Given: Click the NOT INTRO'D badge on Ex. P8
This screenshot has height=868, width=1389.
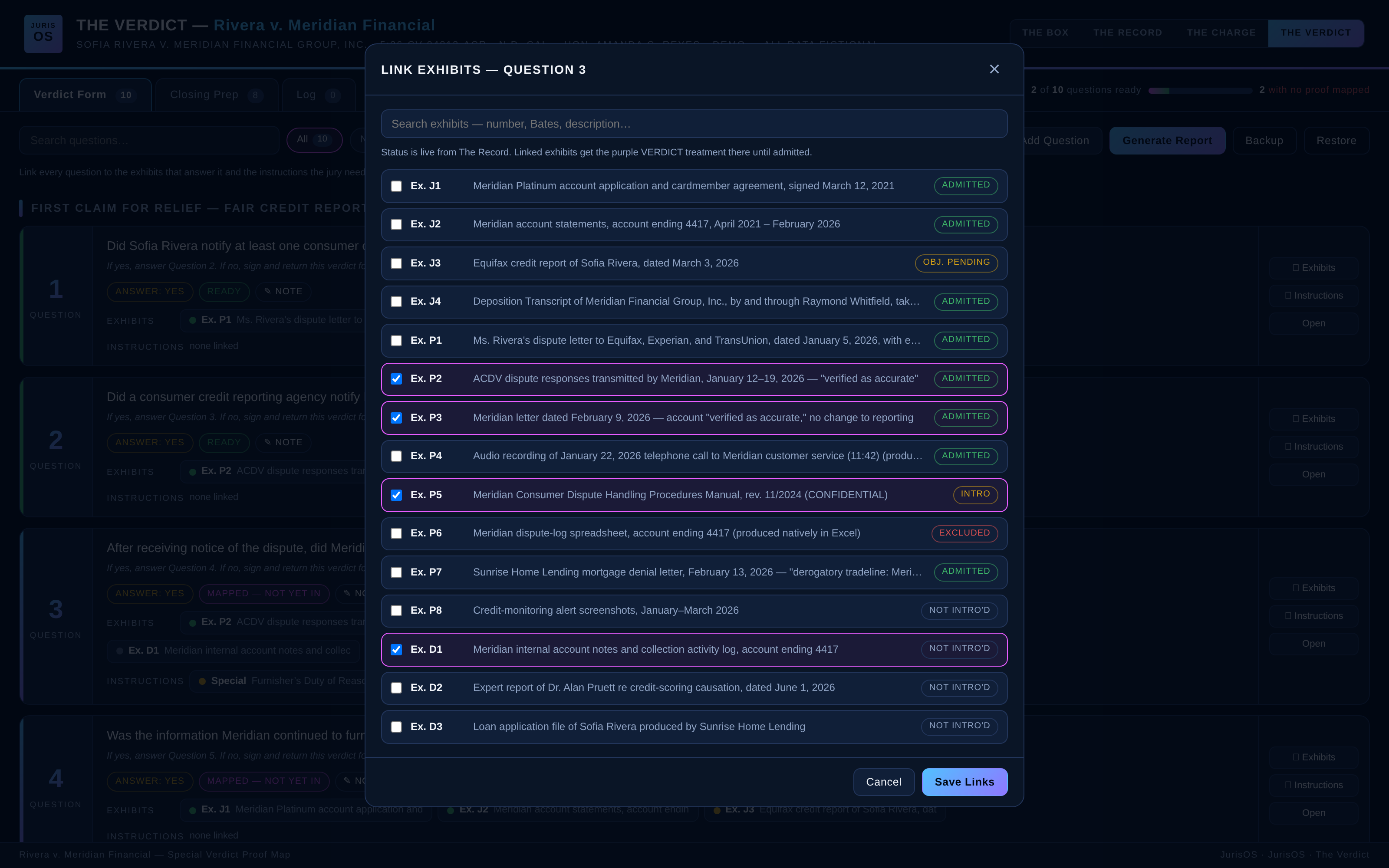Looking at the screenshot, I should pyautogui.click(x=959, y=611).
